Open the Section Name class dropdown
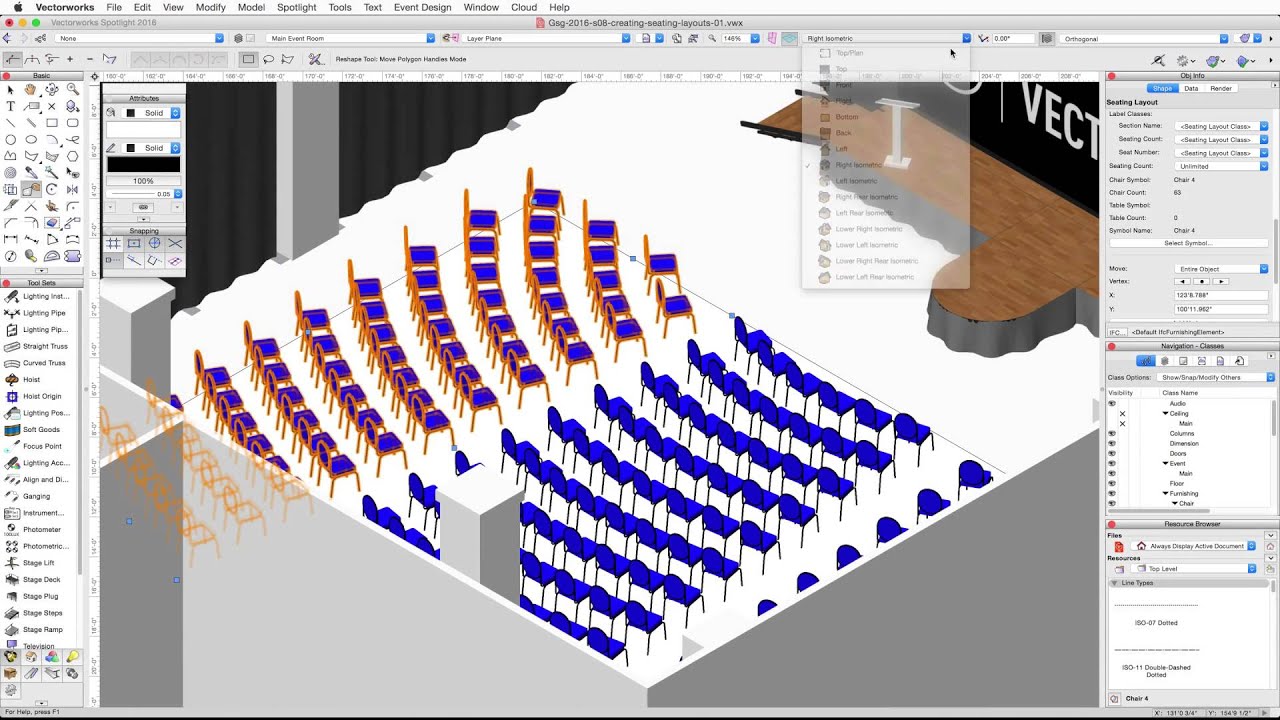The width and height of the screenshot is (1280, 720). point(1222,126)
